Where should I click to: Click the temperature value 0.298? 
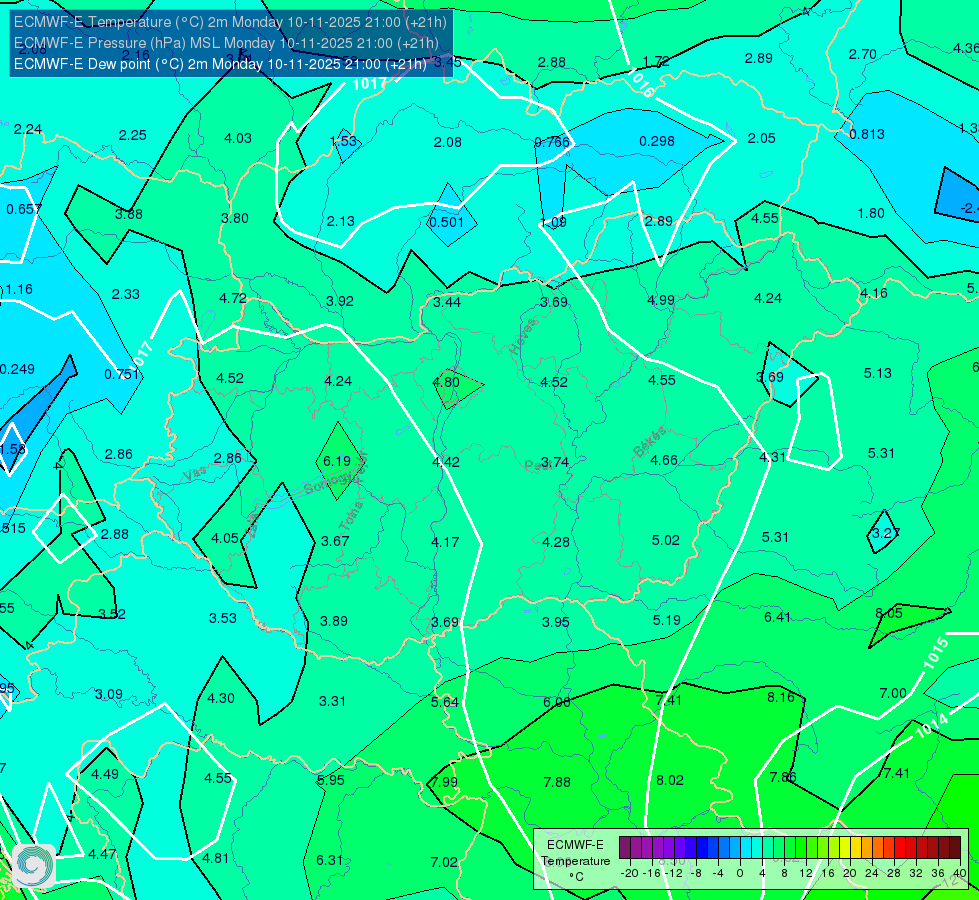coord(657,141)
